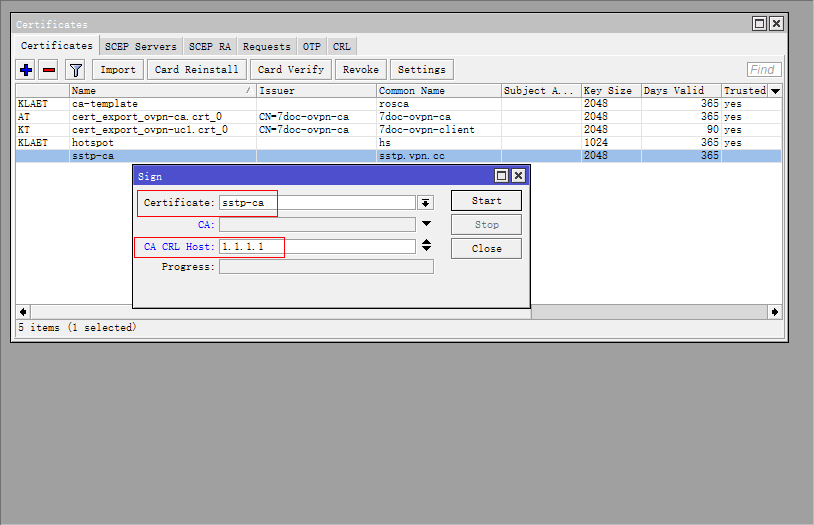Screen dimensions: 814x525
Task: Toggle the CA CRL Host up-down arrows
Action: [426, 246]
